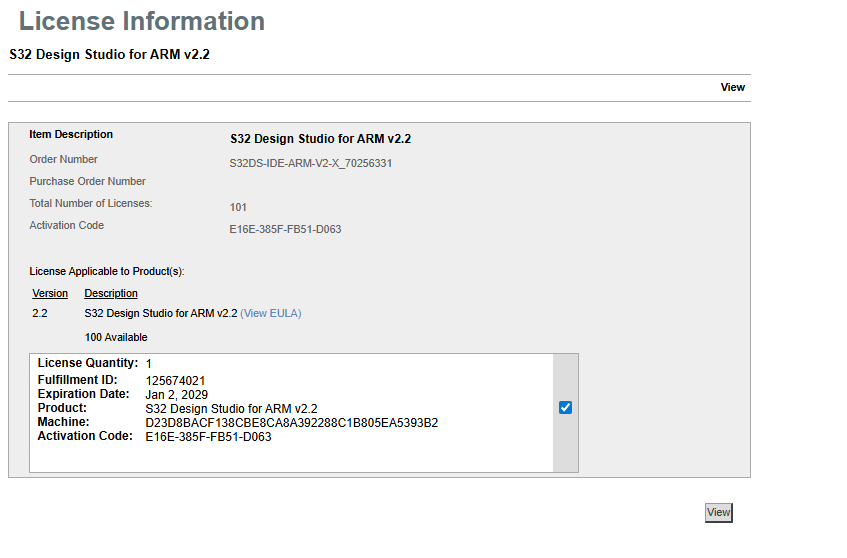Click the Total Number of Licenses label
This screenshot has width=847, height=558.
click(91, 203)
